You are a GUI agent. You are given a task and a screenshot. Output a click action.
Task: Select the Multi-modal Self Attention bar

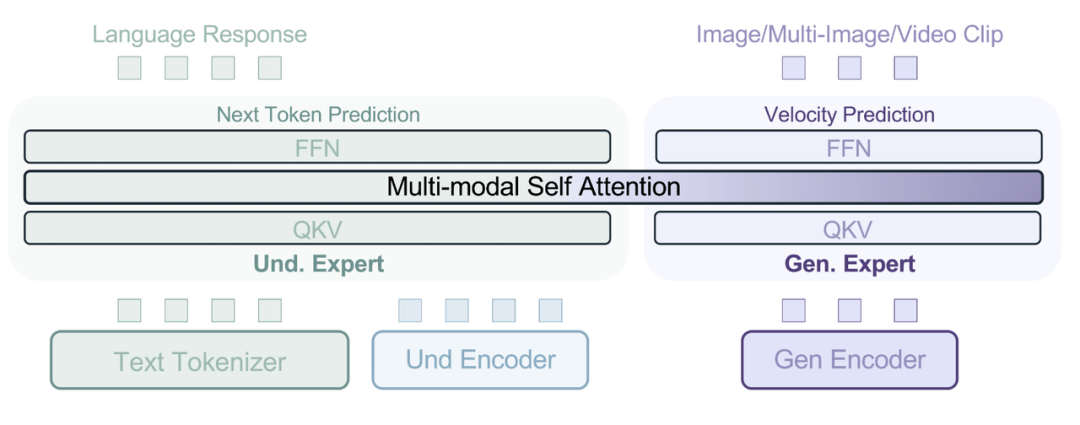coord(534,187)
